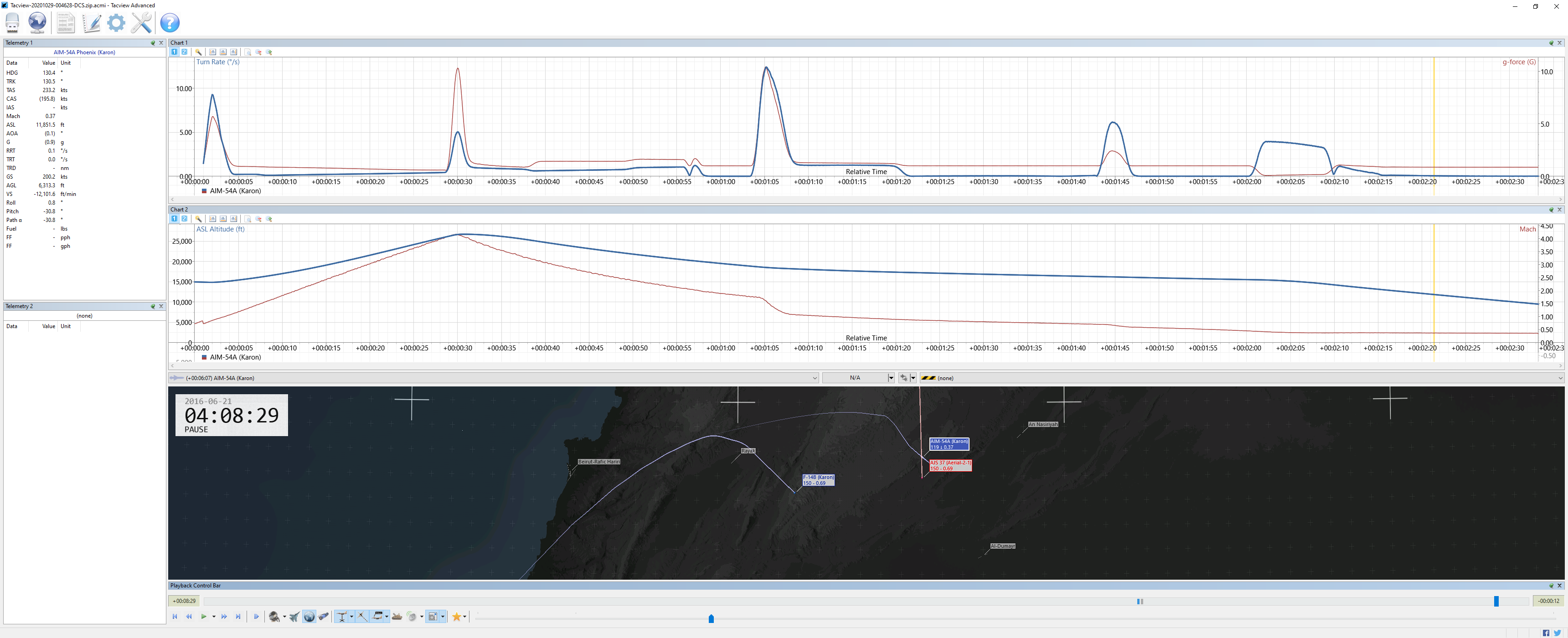Image resolution: width=1568 pixels, height=638 pixels.
Task: Open the wrench and screwdriver tools icon
Action: coord(141,23)
